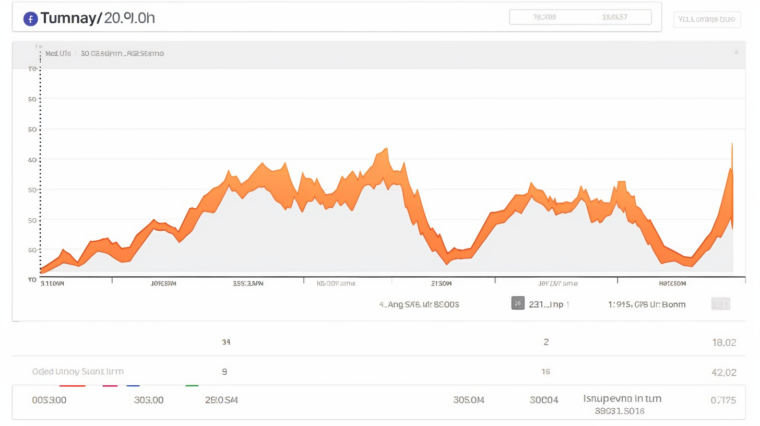Select the blue series legend marker
Image resolution: width=760 pixels, height=426 pixels.
point(133,385)
